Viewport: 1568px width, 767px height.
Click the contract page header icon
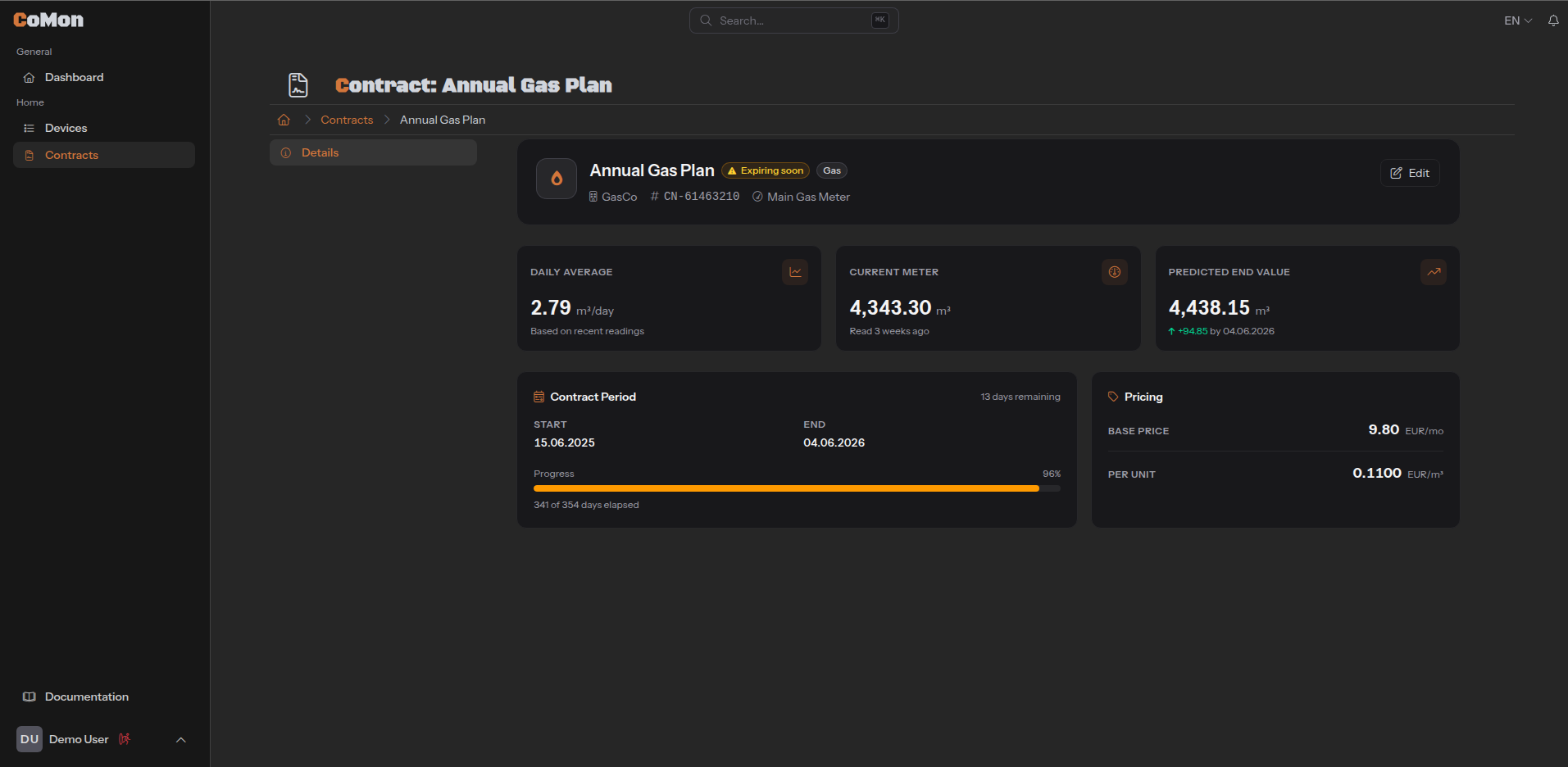pos(298,85)
